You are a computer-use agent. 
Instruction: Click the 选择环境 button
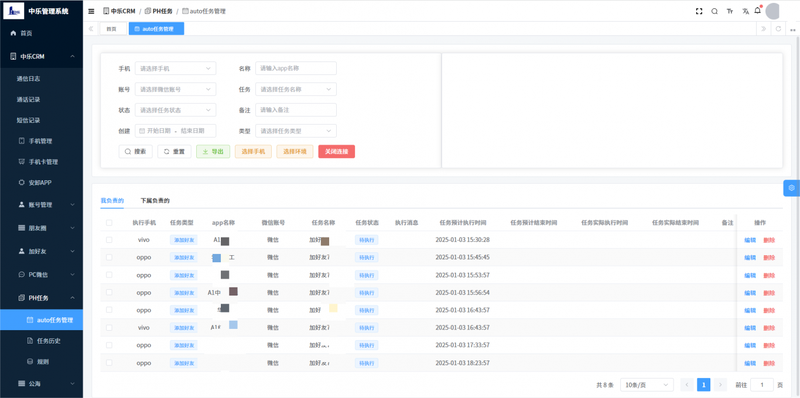(x=295, y=152)
